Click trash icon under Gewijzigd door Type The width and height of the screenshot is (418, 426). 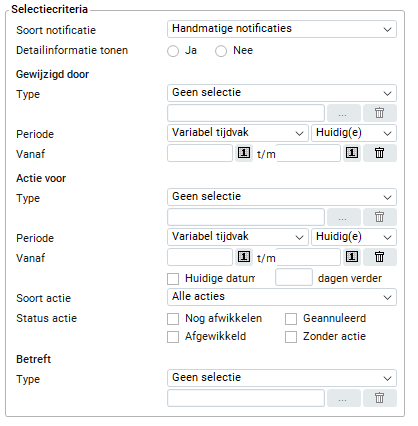click(x=380, y=113)
